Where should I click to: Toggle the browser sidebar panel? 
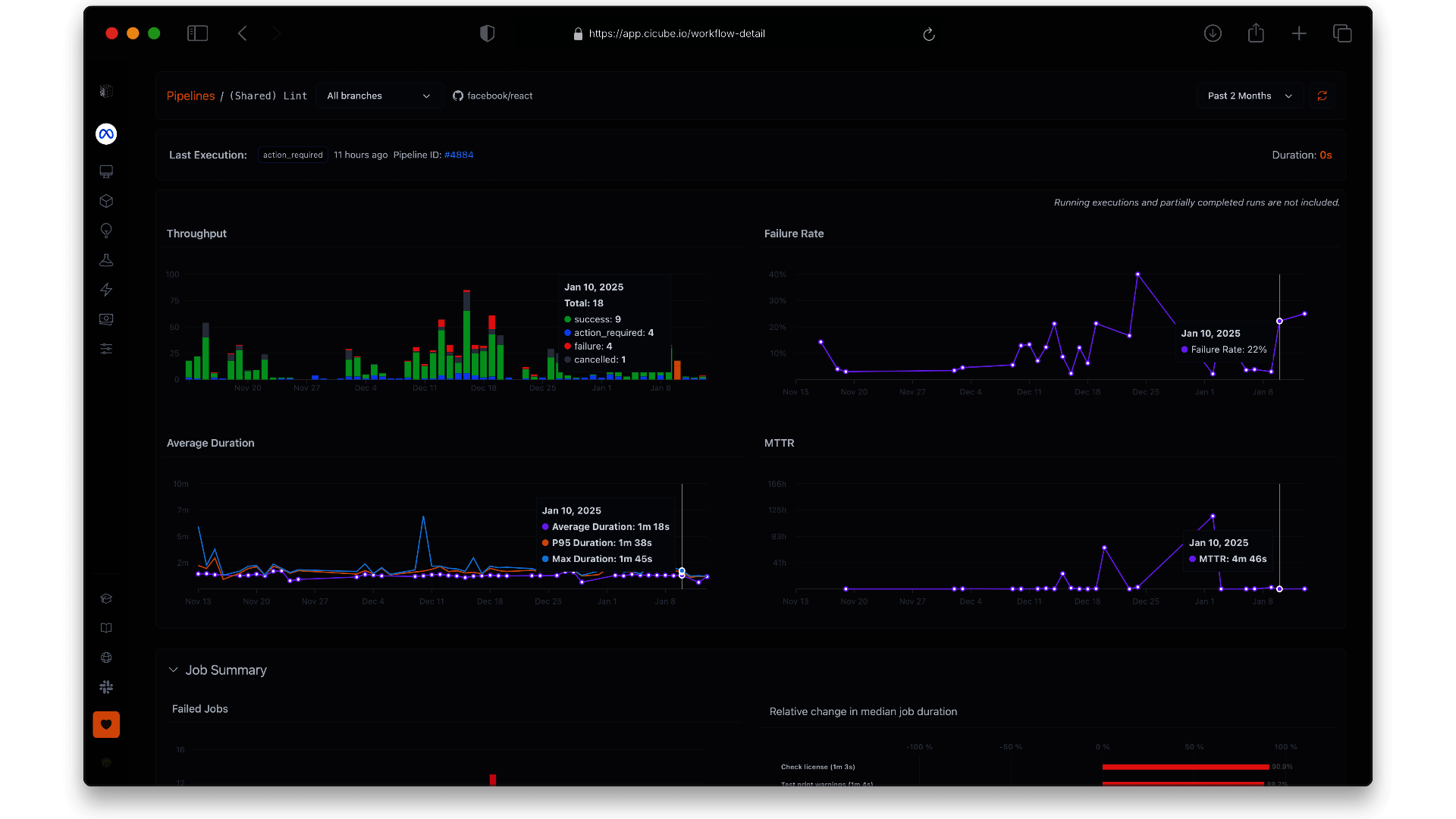(x=197, y=33)
